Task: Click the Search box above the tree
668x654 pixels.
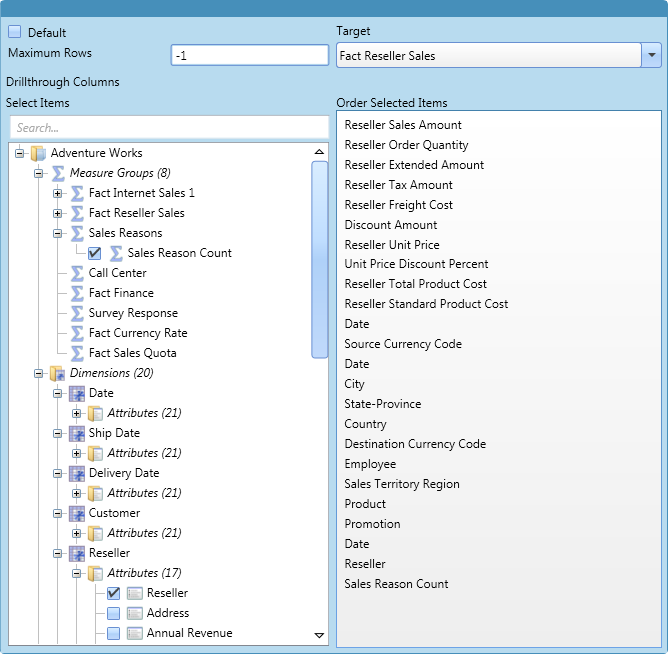Action: 170,127
